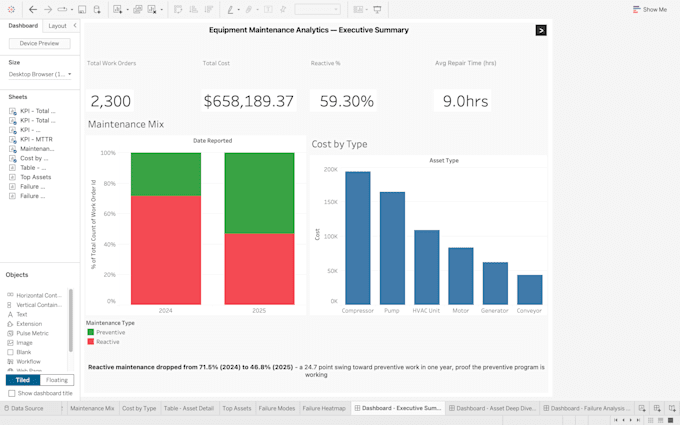This screenshot has width=680, height=425.
Task: Select the Workflow object
Action: pyautogui.click(x=24, y=362)
